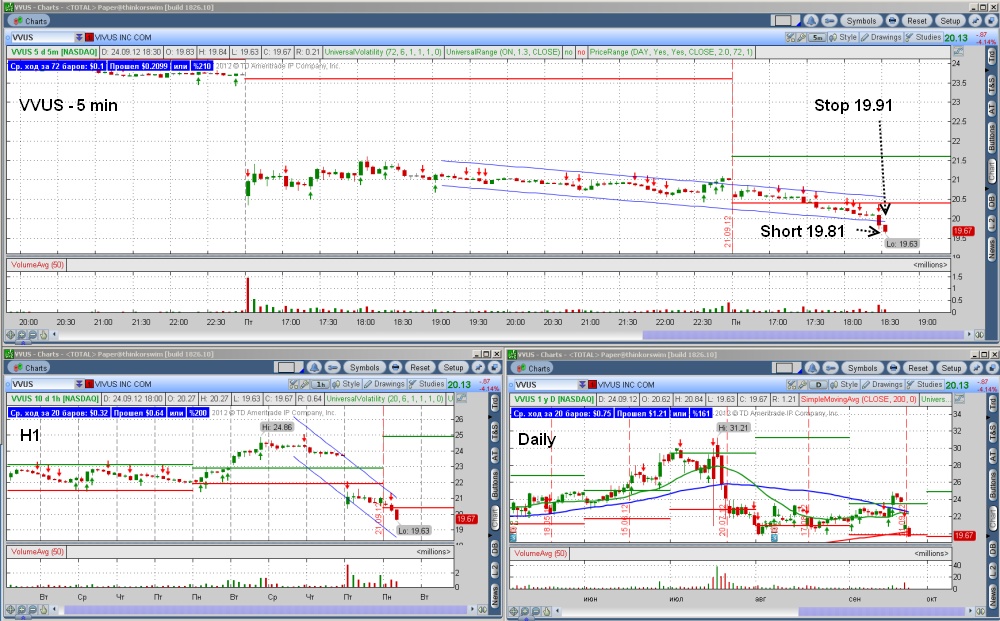Click horizontal scrollbar thumb under H1 chart
This screenshot has width=1000, height=621.
pos(267,610)
